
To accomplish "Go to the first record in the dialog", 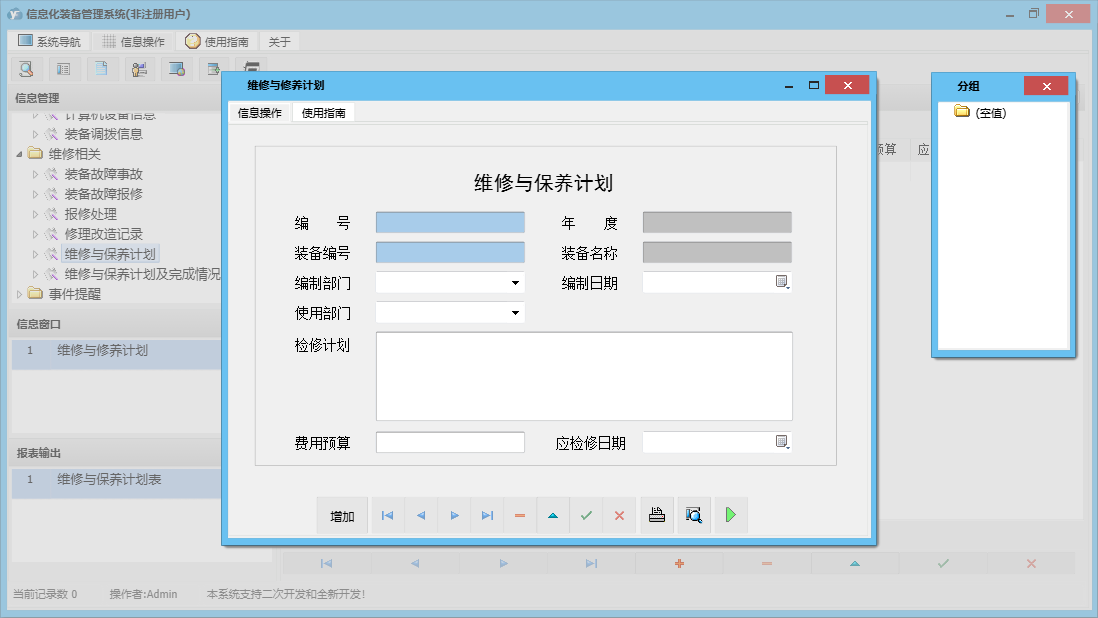I will [387, 515].
